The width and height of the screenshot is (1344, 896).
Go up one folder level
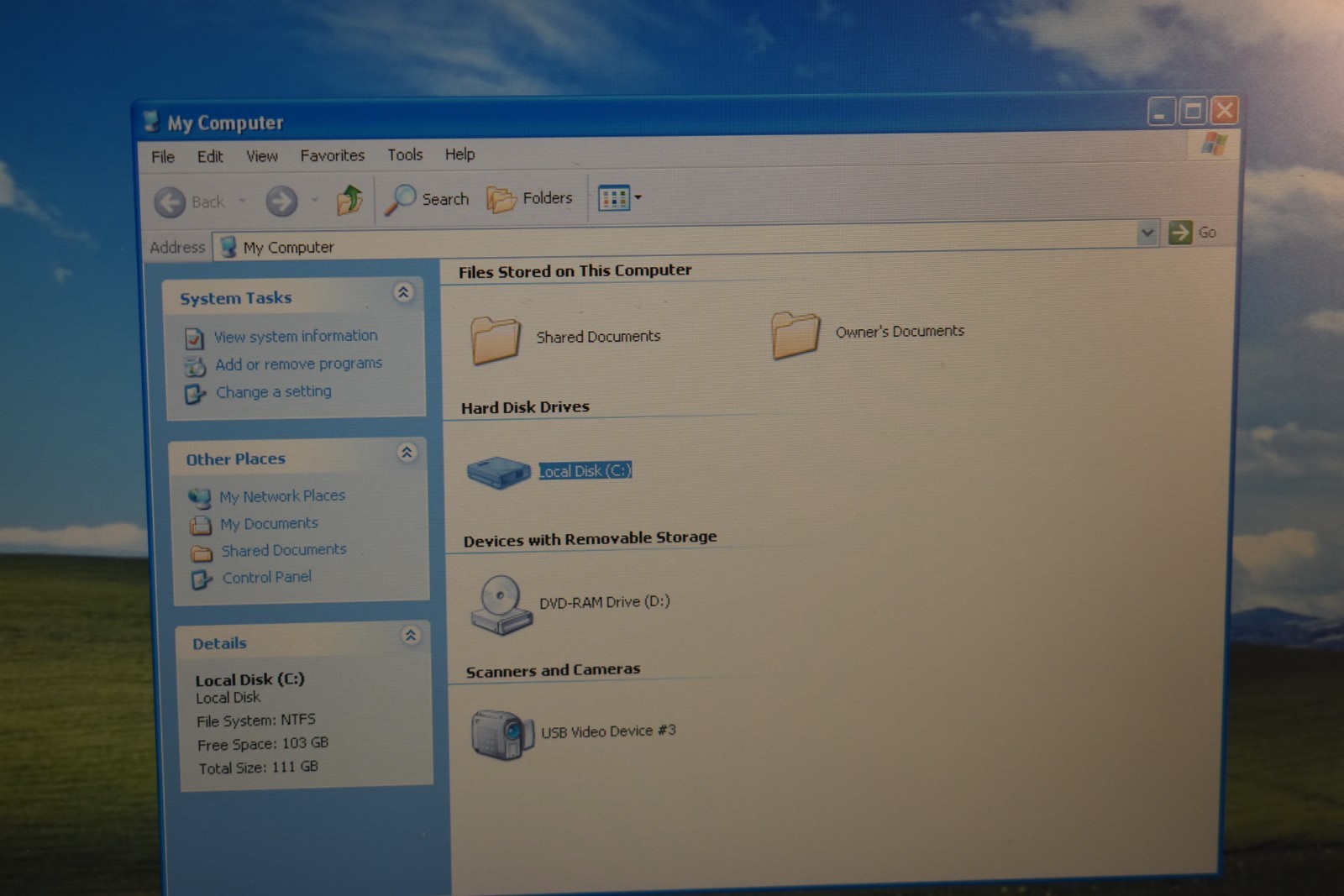coord(349,200)
